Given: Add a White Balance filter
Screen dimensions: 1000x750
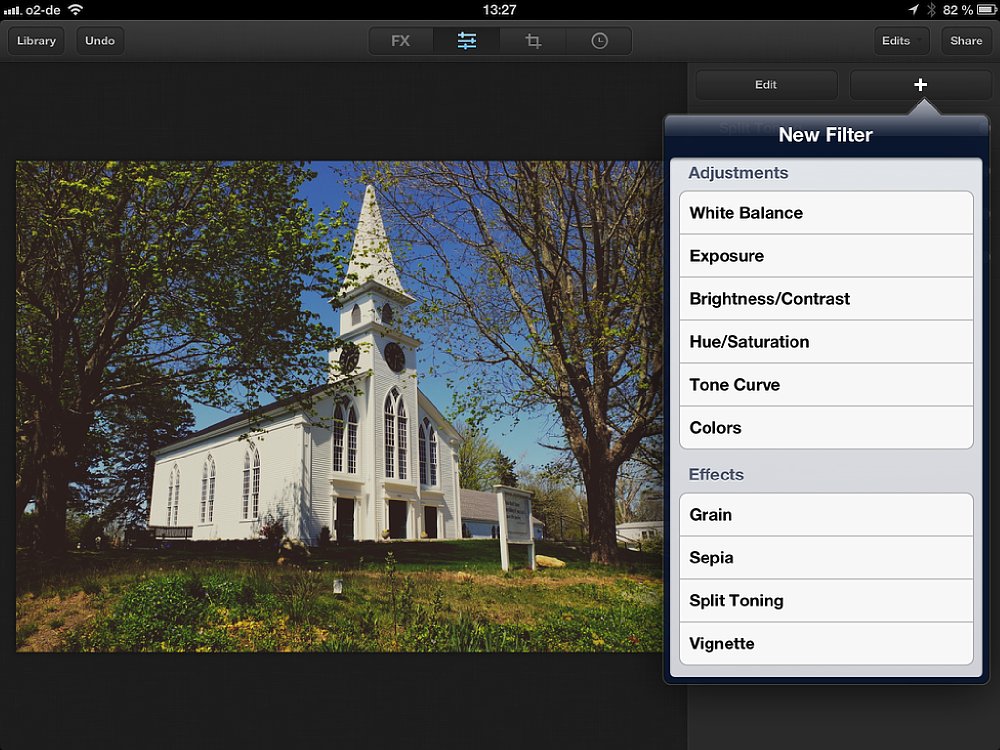Looking at the screenshot, I should [x=826, y=213].
